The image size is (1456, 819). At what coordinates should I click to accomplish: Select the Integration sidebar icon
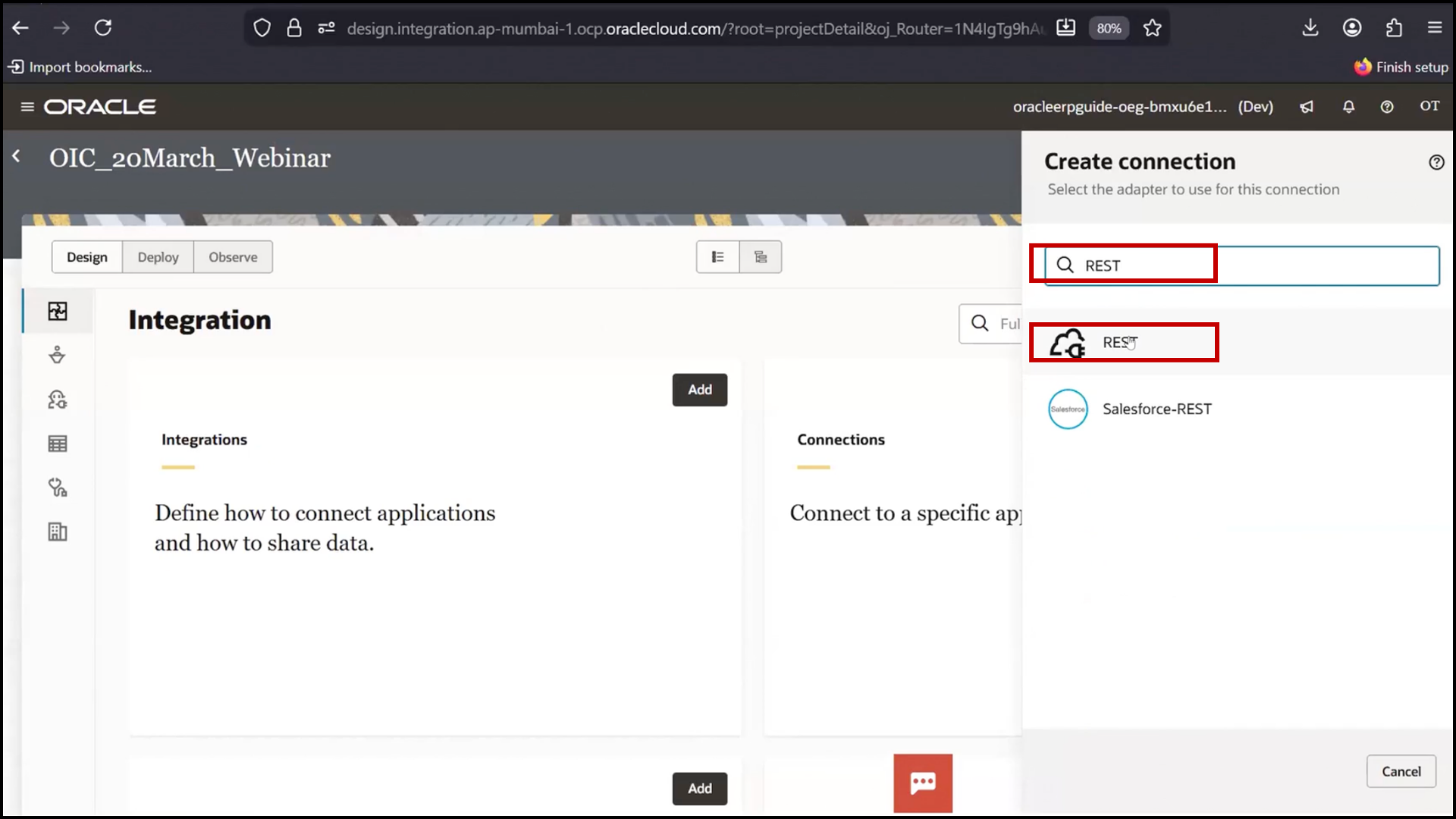[x=58, y=311]
